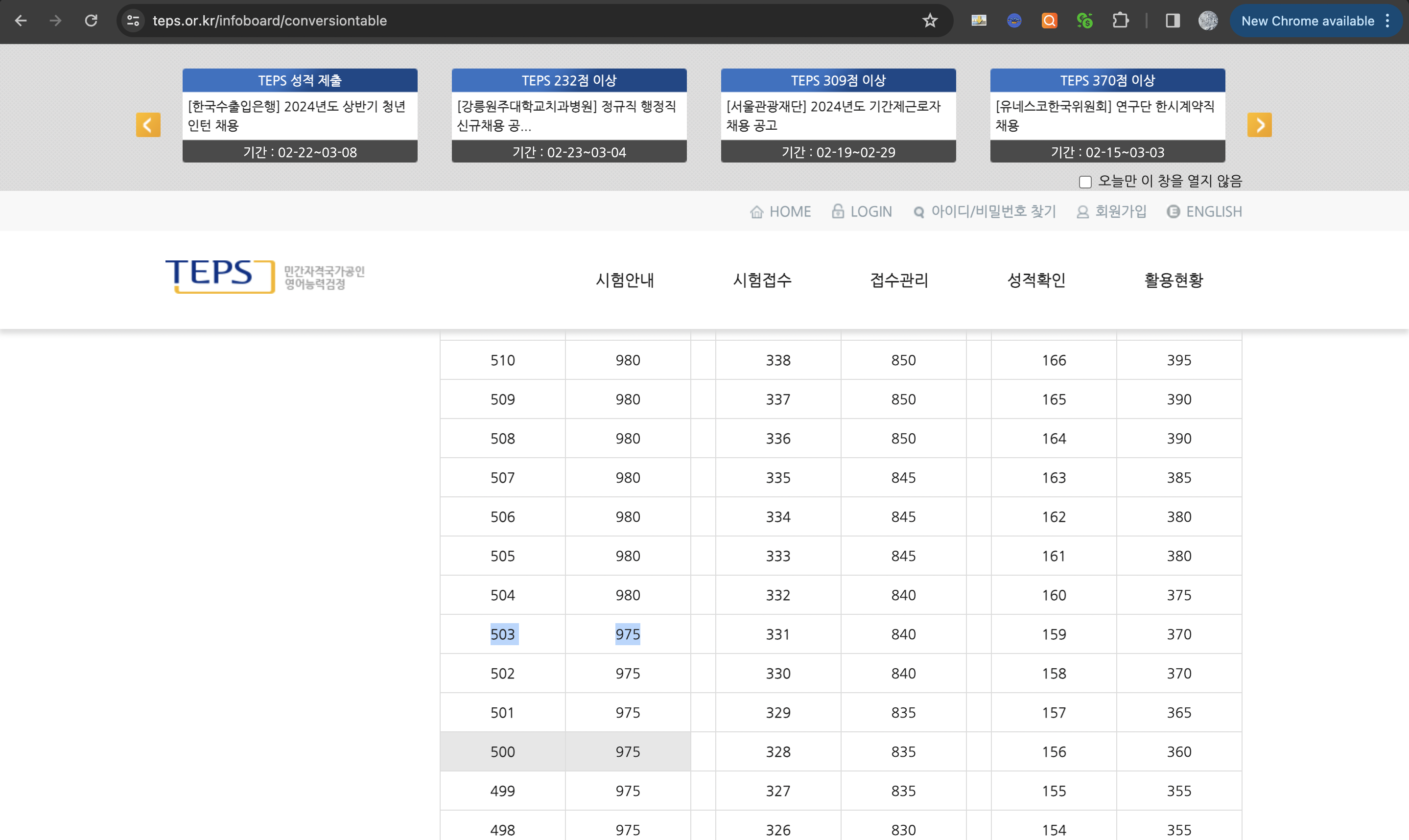Open the TEPS 232점 이상 job posting card
Viewport: 1409px width, 840px height.
(569, 116)
